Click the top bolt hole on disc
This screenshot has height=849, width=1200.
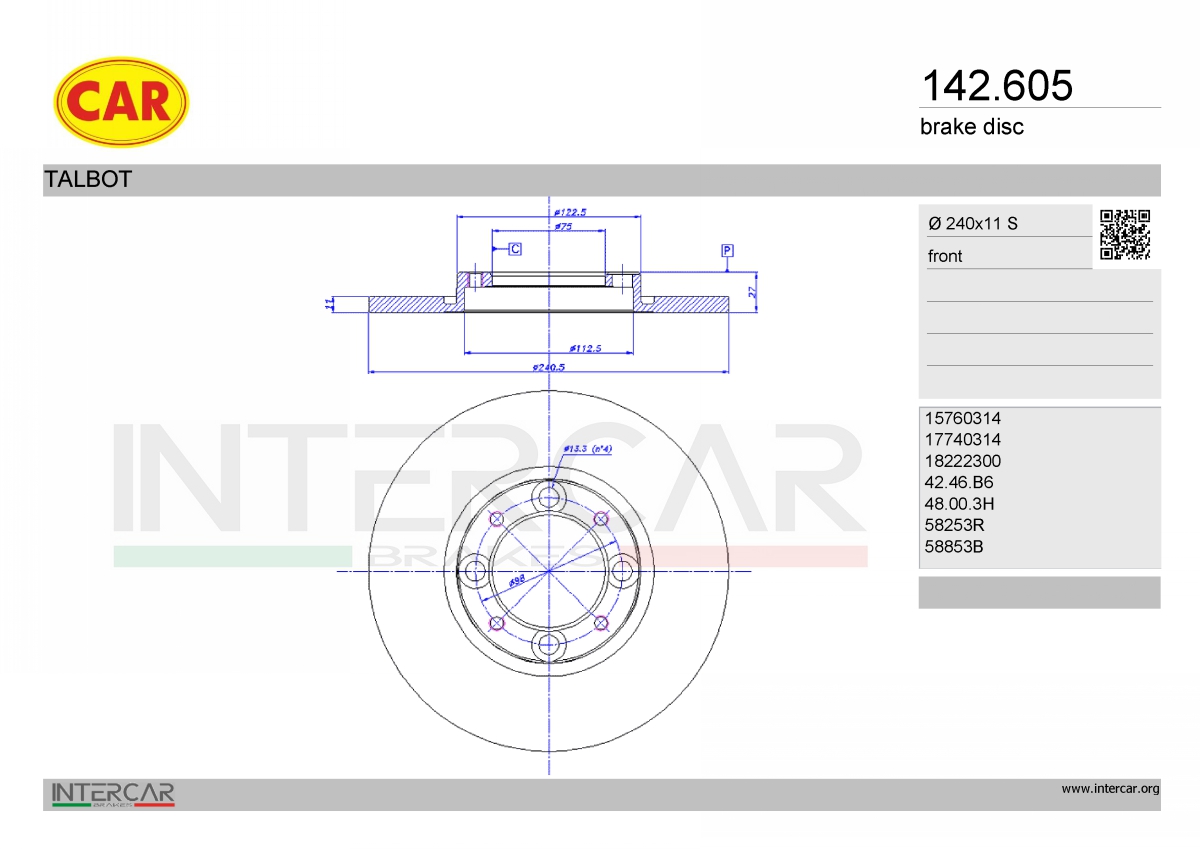click(x=549, y=496)
